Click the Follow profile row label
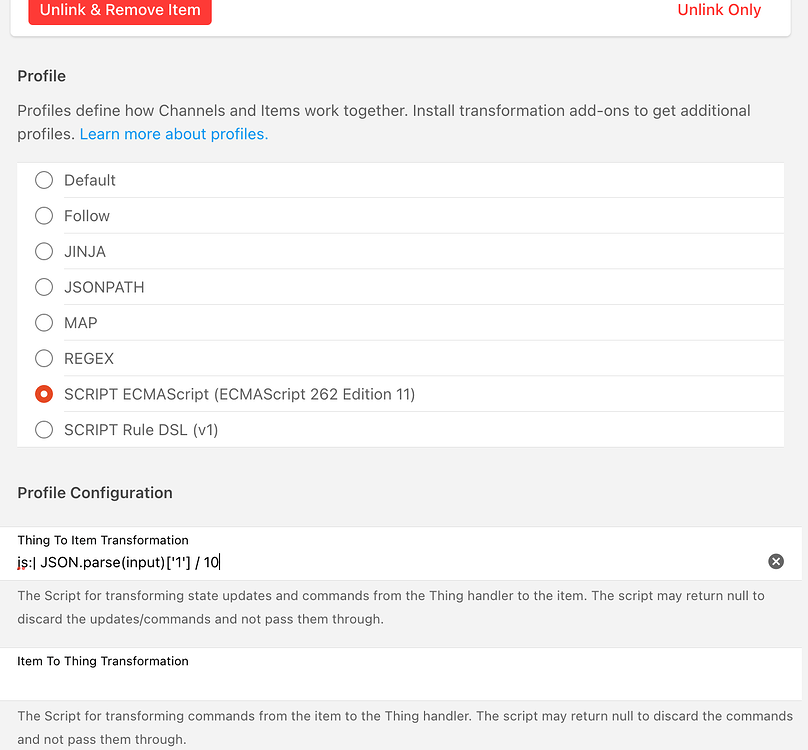808x750 pixels. [x=87, y=216]
